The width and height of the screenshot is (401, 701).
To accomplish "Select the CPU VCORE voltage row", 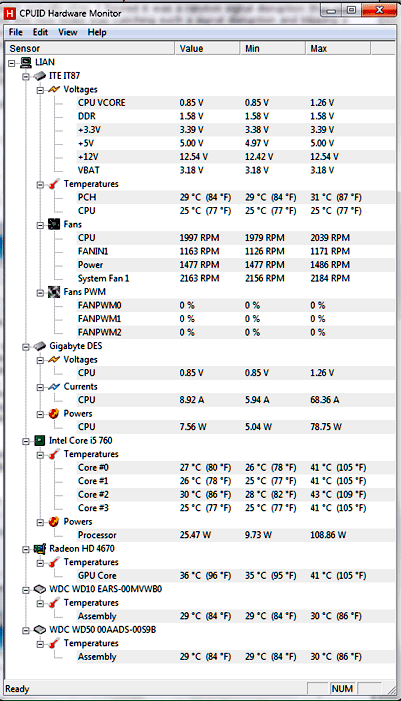I will (x=236, y=103).
